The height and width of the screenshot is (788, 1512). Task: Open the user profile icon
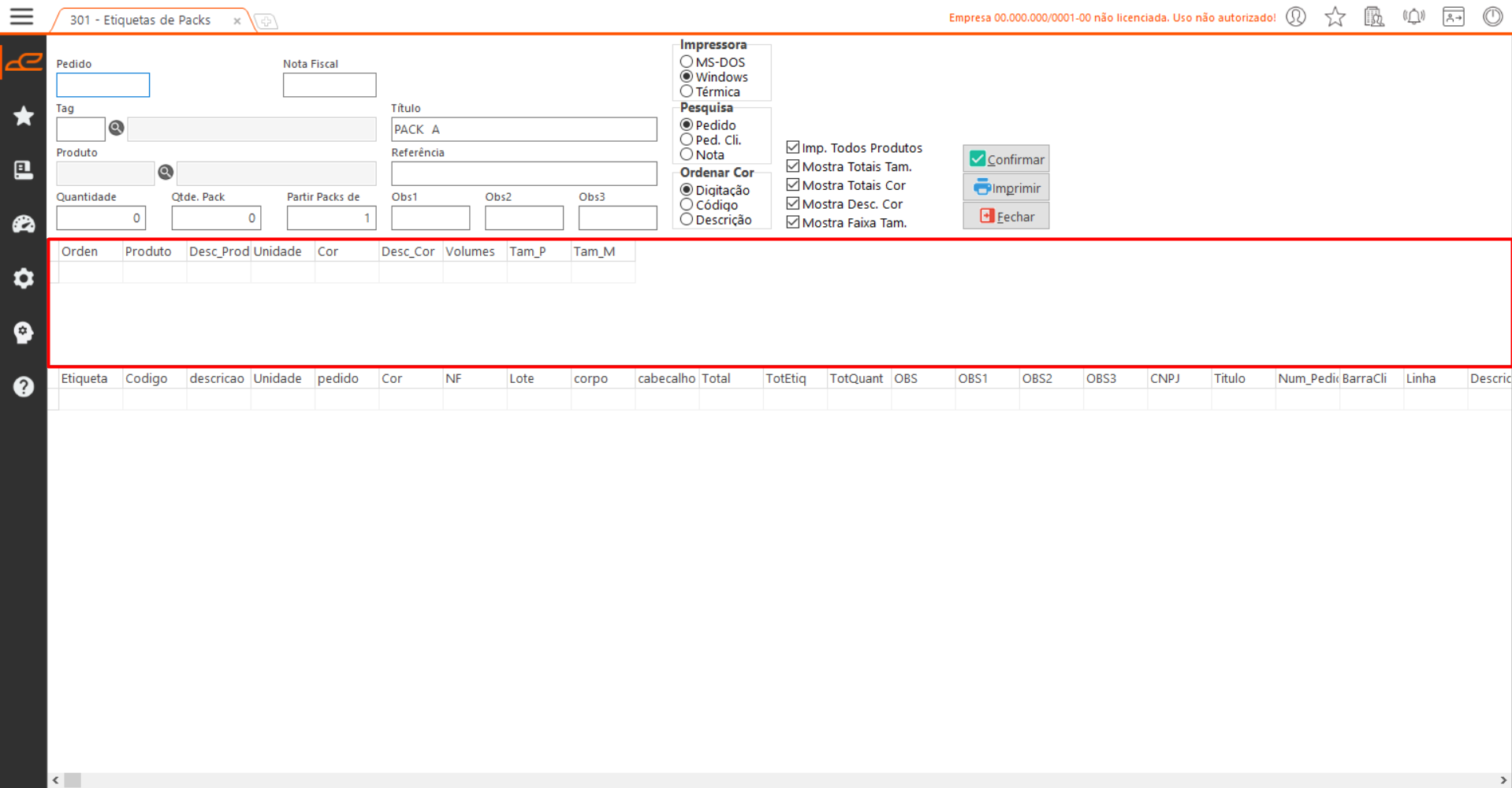pos(1296,17)
